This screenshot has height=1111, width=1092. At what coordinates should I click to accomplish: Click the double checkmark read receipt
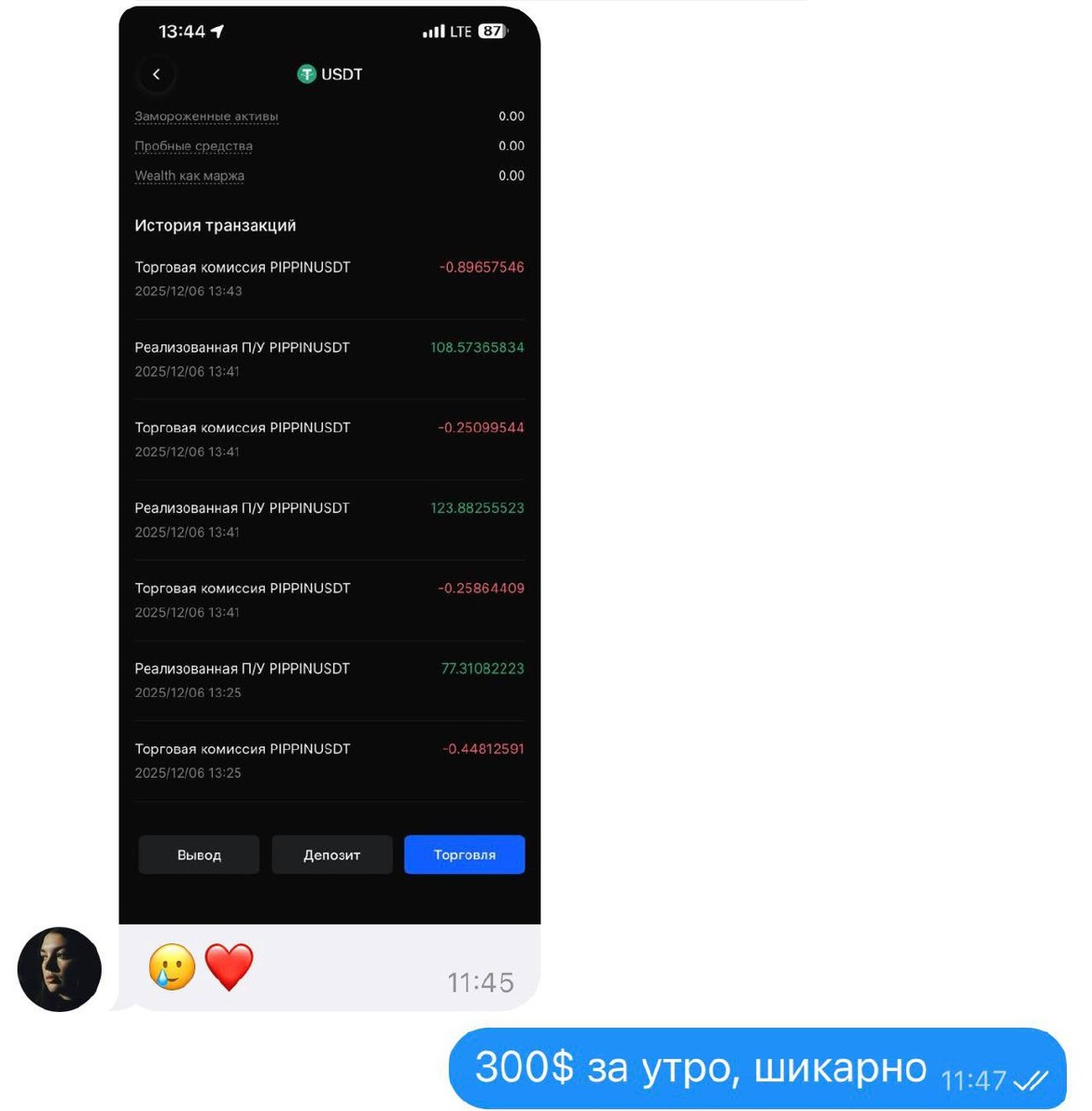[x=1032, y=1080]
